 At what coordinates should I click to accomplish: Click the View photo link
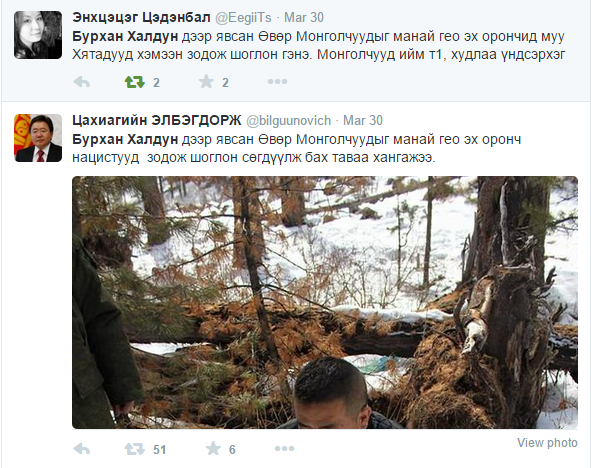click(547, 442)
